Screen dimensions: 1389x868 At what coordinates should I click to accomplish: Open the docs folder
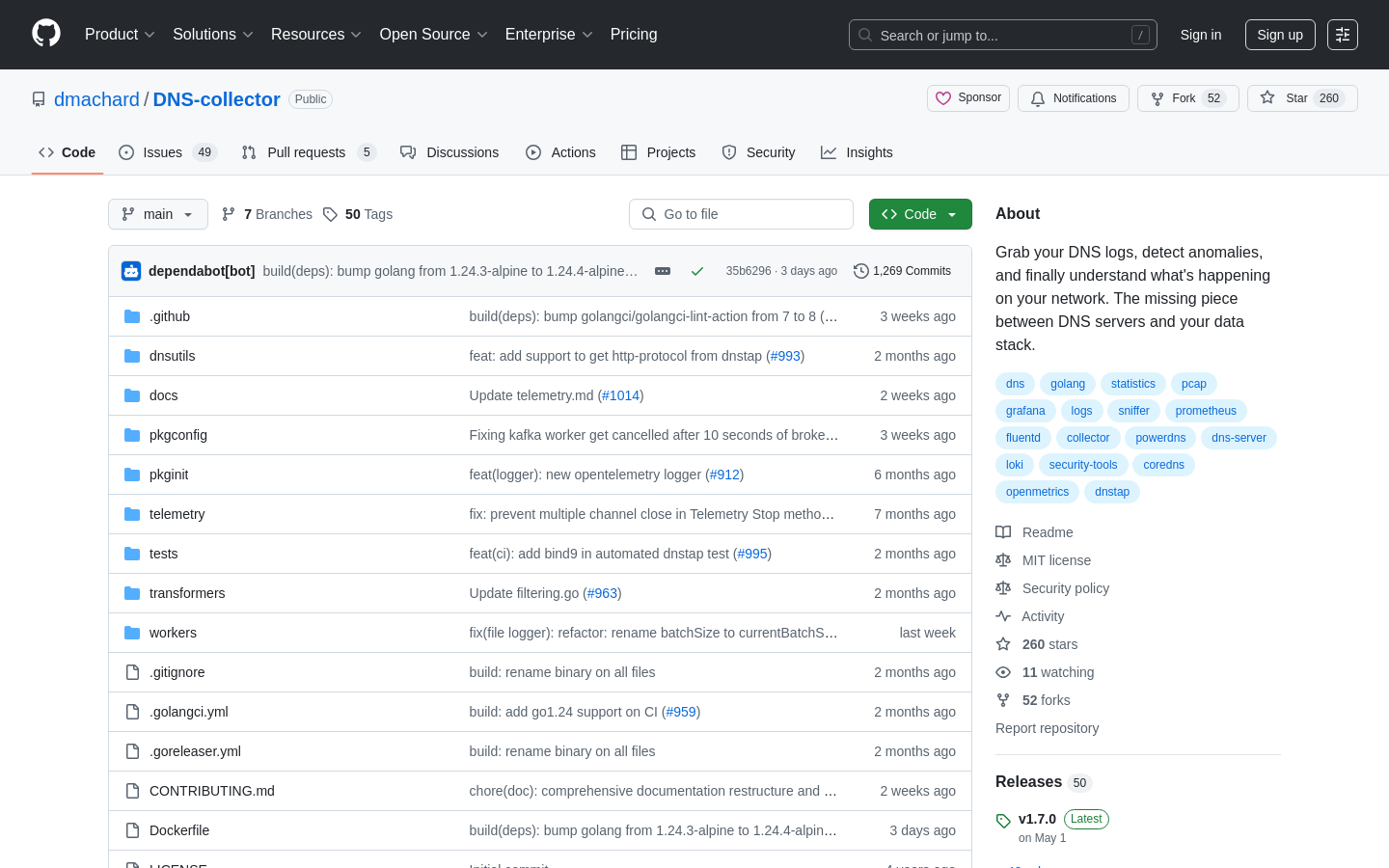pyautogui.click(x=164, y=395)
